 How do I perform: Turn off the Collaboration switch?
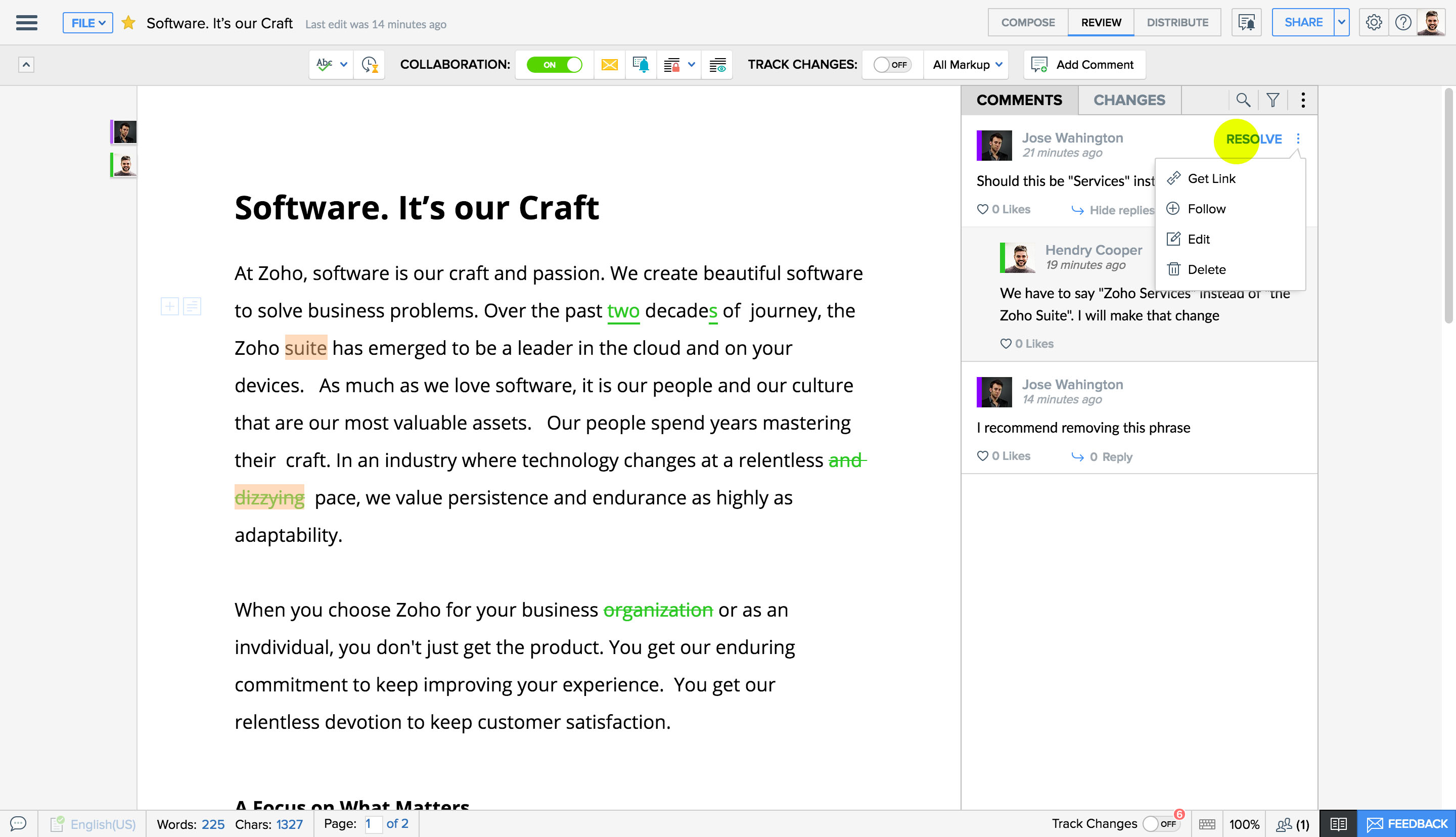[555, 64]
